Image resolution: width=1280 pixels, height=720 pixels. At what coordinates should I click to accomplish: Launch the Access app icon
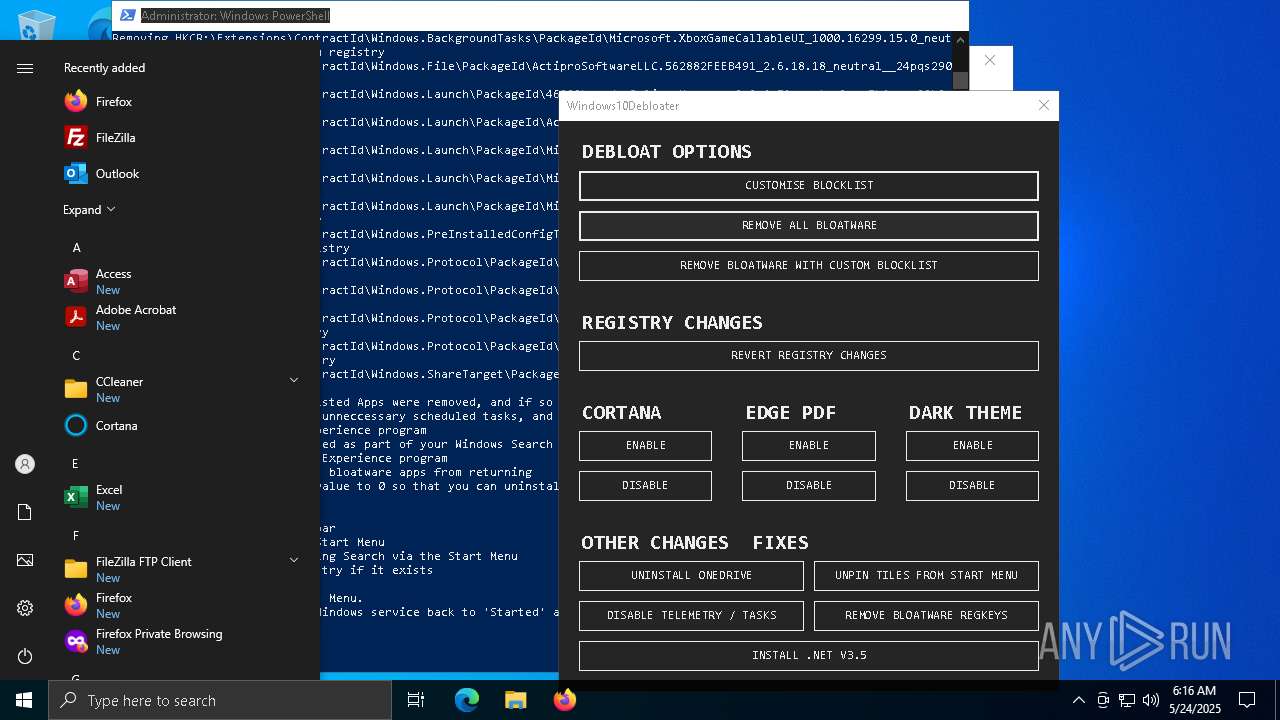tap(76, 282)
